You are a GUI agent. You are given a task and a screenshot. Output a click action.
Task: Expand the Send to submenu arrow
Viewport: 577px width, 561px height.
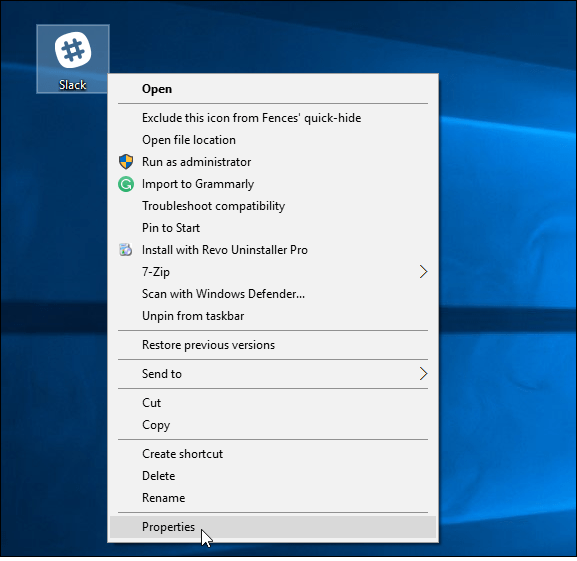pos(424,374)
